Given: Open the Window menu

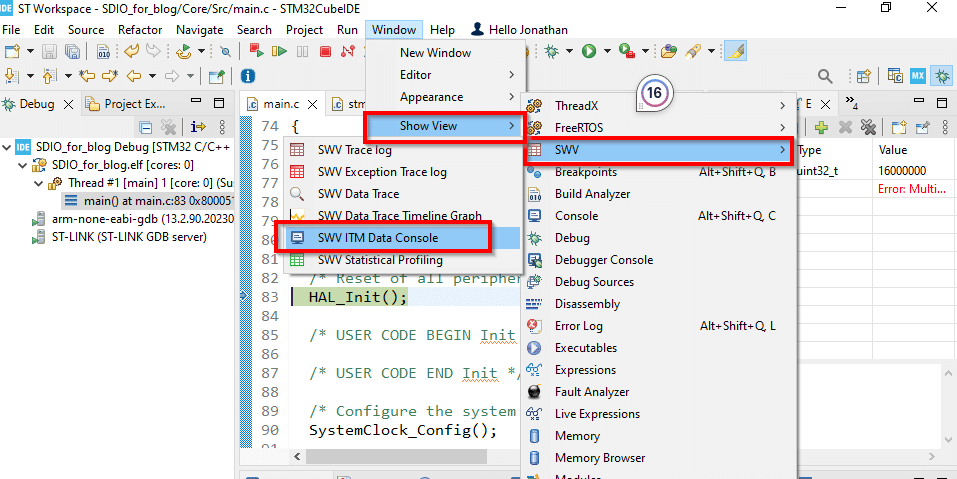Looking at the screenshot, I should tap(394, 30).
